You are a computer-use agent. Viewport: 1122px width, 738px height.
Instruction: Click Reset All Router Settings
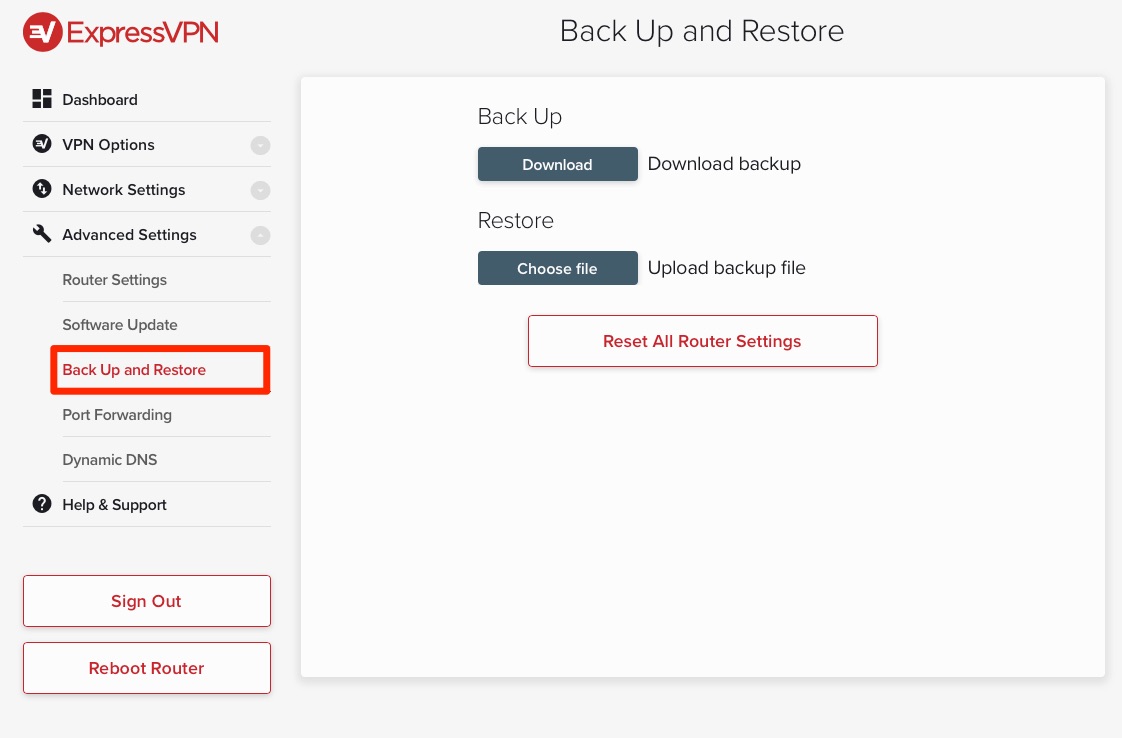coord(702,340)
